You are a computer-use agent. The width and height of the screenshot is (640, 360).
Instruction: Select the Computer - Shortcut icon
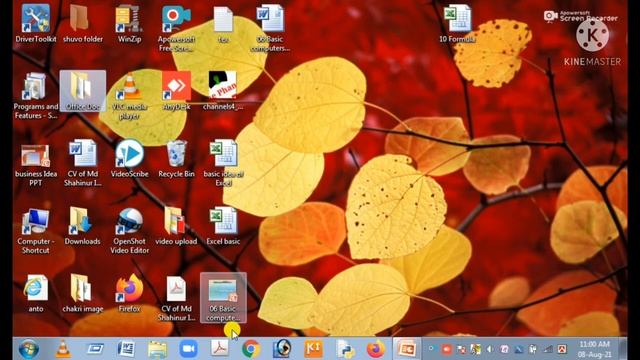(x=36, y=231)
